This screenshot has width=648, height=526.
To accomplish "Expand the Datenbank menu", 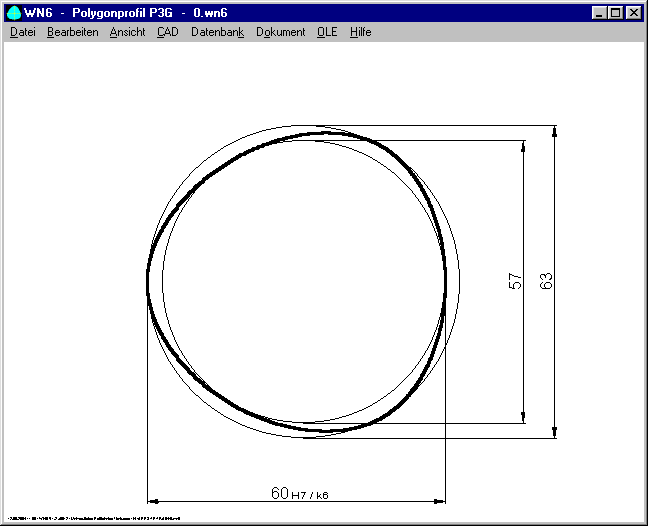I will pos(217,32).
